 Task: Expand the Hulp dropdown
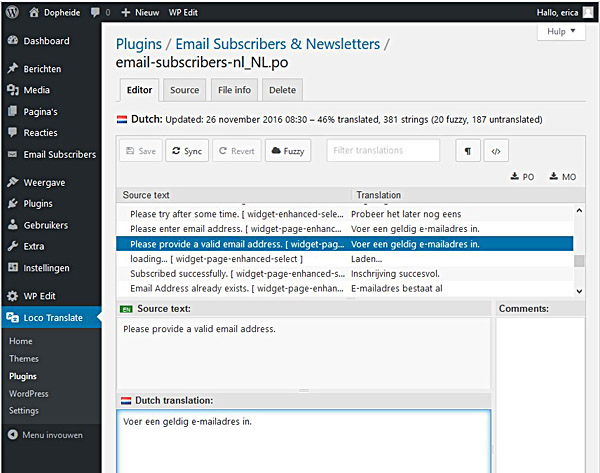[561, 31]
